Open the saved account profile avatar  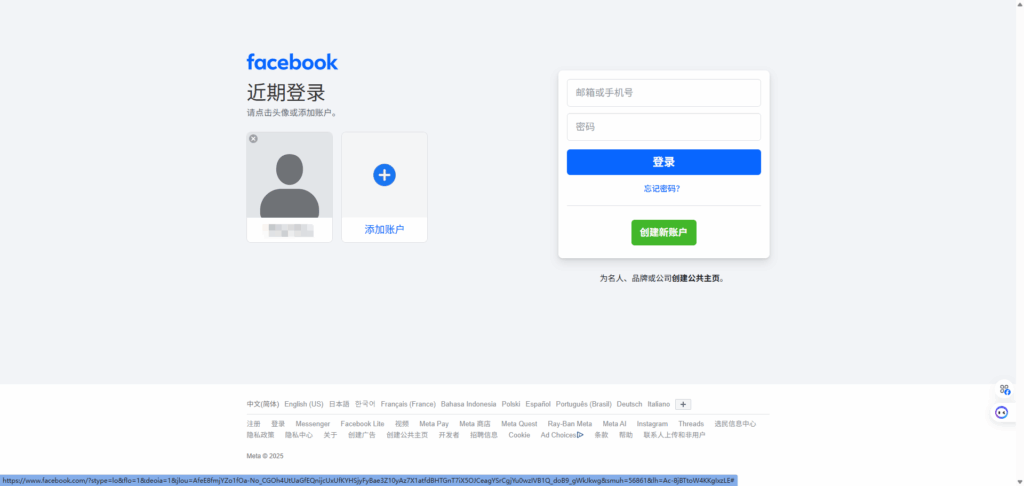tap(289, 175)
